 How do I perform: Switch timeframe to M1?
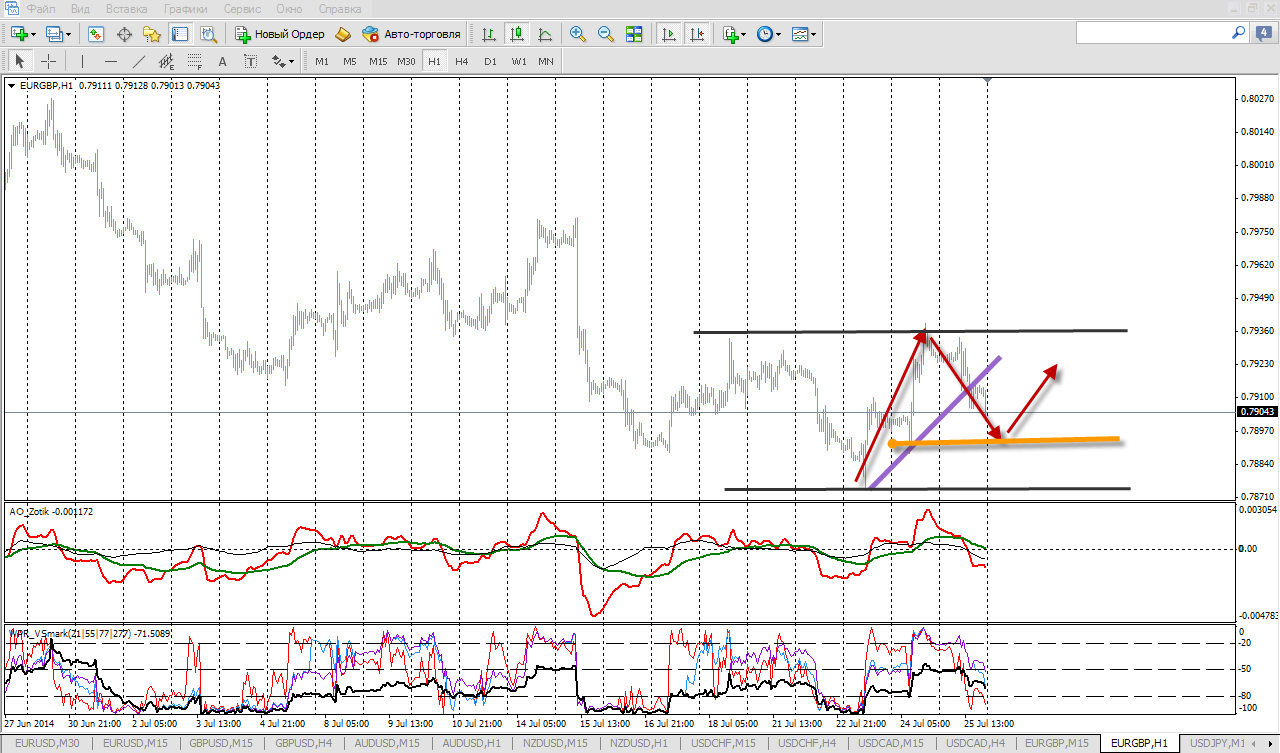[322, 61]
